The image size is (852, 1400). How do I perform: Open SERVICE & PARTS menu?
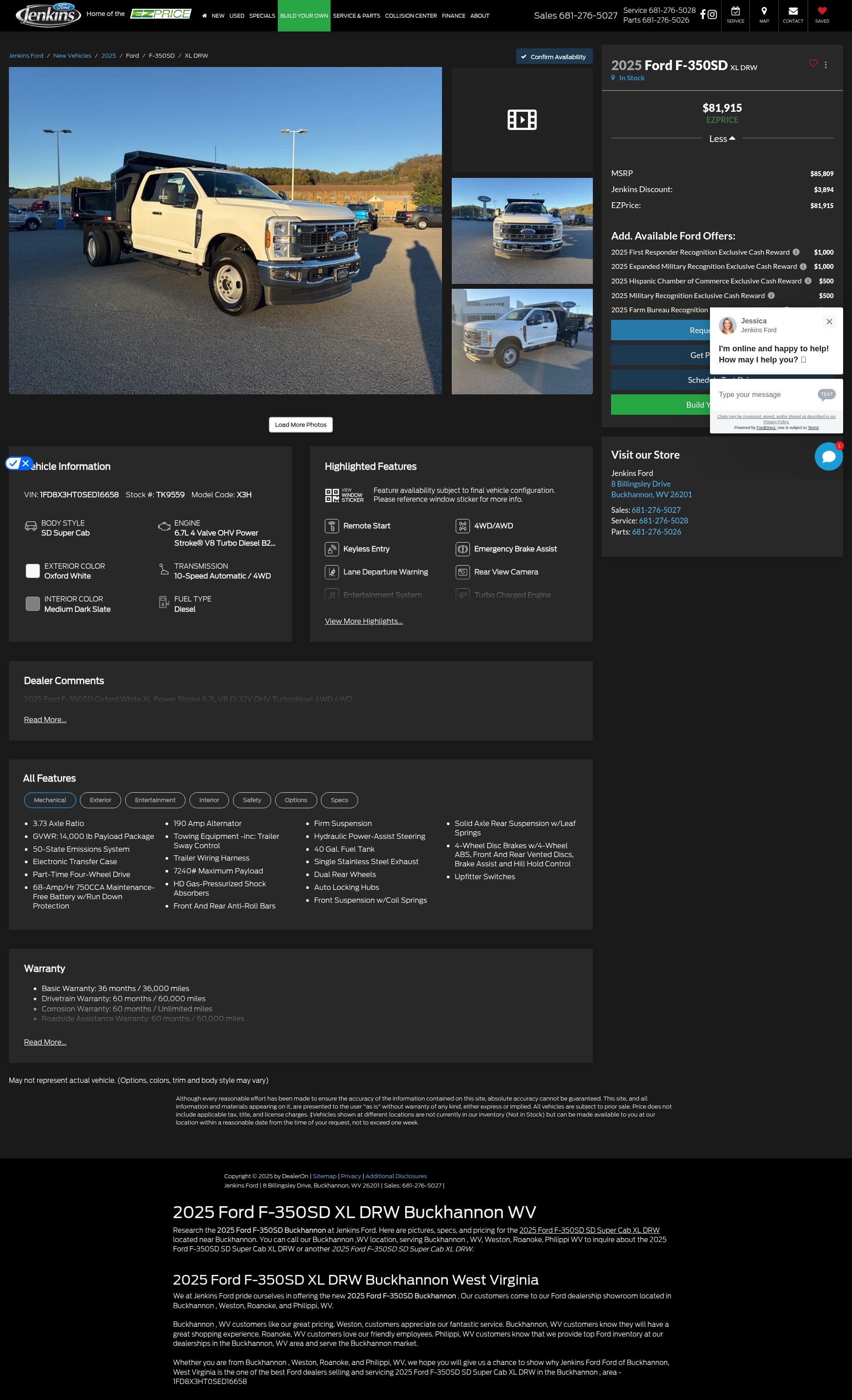356,16
